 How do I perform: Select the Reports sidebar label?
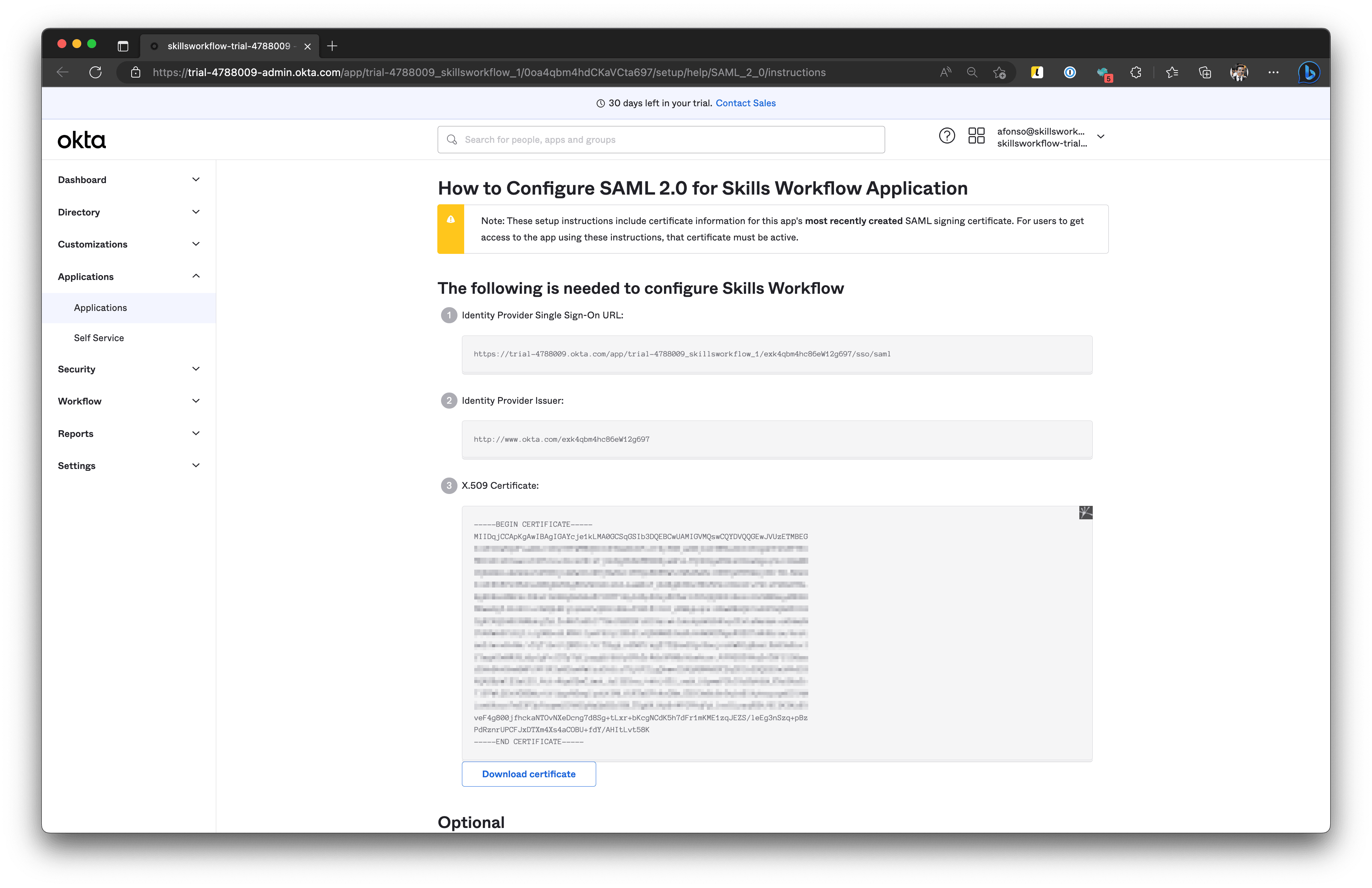point(76,434)
